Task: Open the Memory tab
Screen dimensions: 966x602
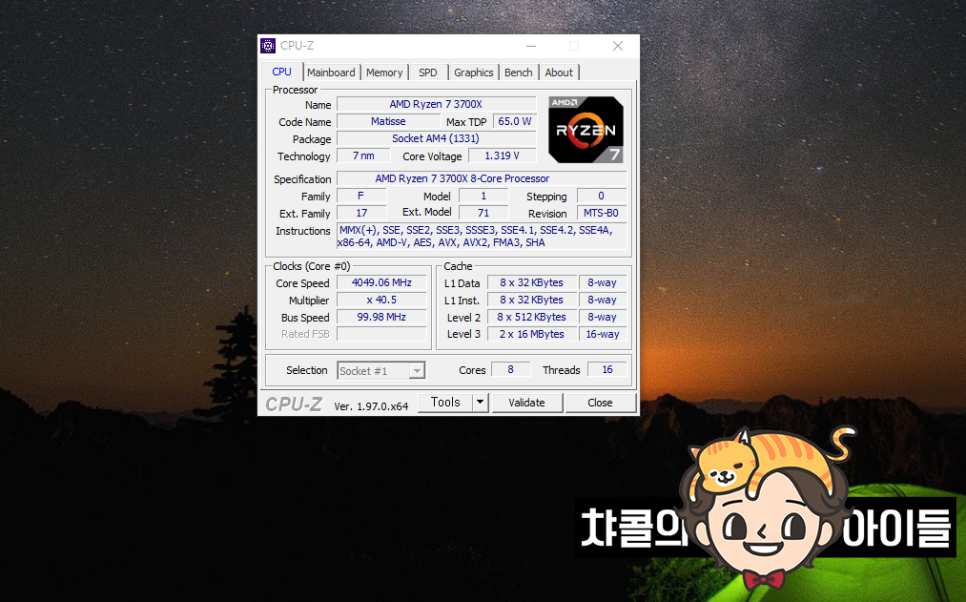Action: 384,73
